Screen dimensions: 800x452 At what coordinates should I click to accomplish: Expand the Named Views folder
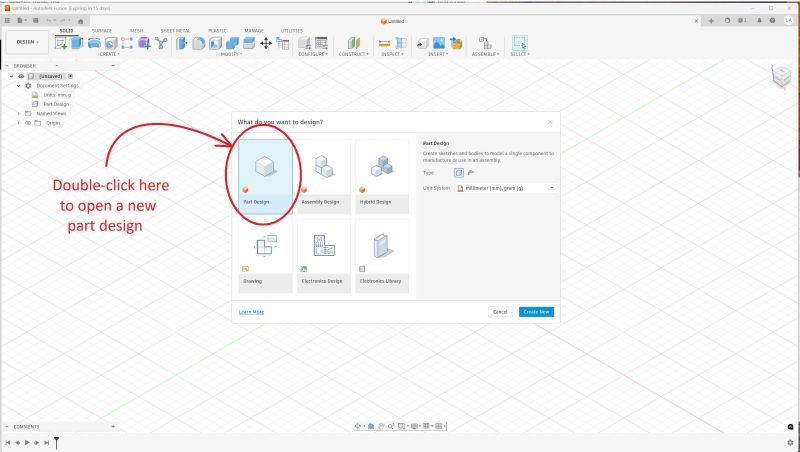(x=18, y=113)
